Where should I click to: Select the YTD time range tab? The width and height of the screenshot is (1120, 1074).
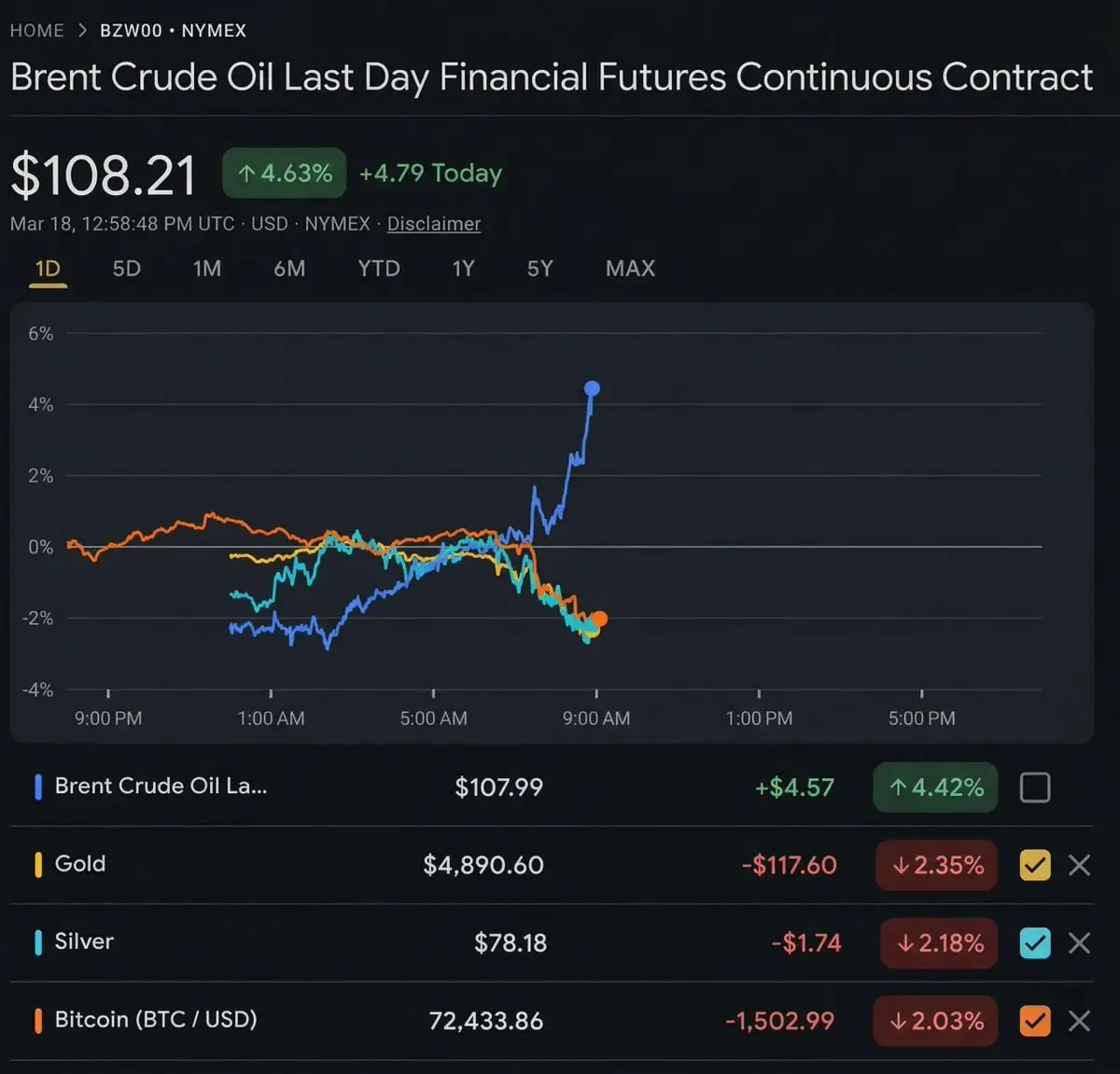[379, 269]
